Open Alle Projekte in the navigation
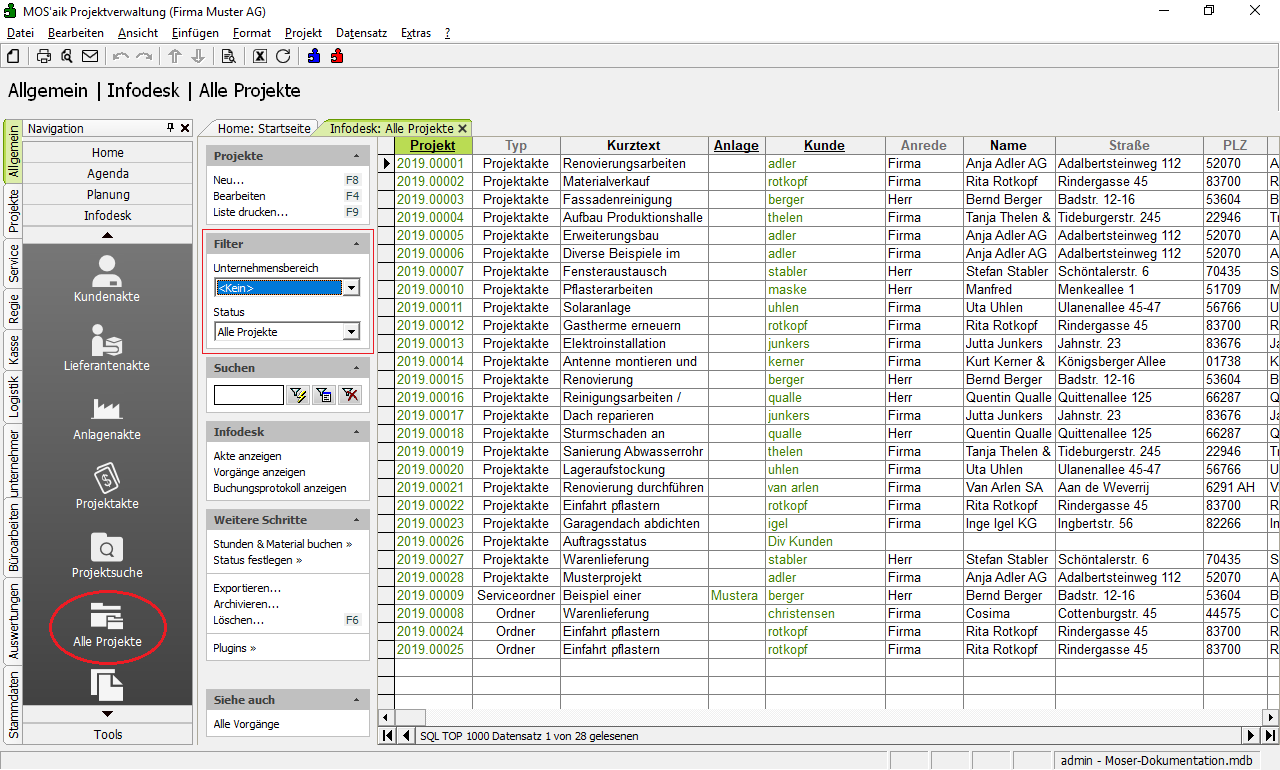 107,625
